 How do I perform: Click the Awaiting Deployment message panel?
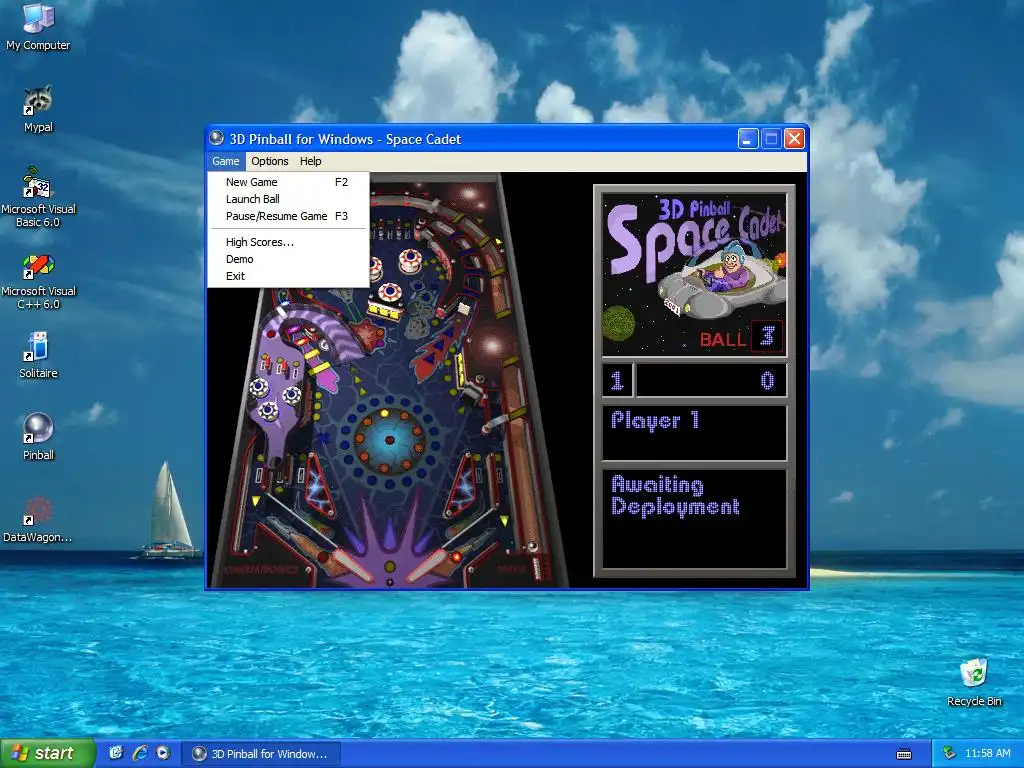[x=694, y=519]
